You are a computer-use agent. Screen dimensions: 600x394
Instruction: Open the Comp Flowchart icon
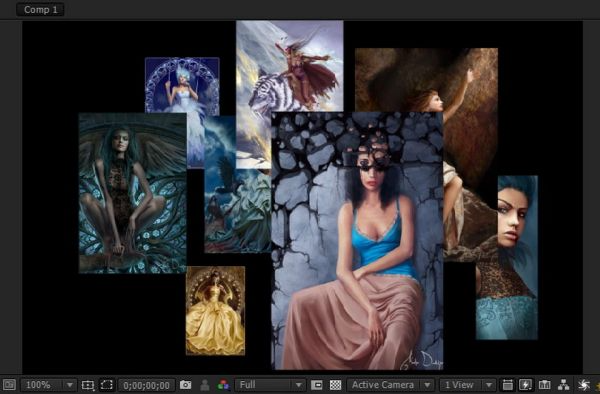[563, 385]
